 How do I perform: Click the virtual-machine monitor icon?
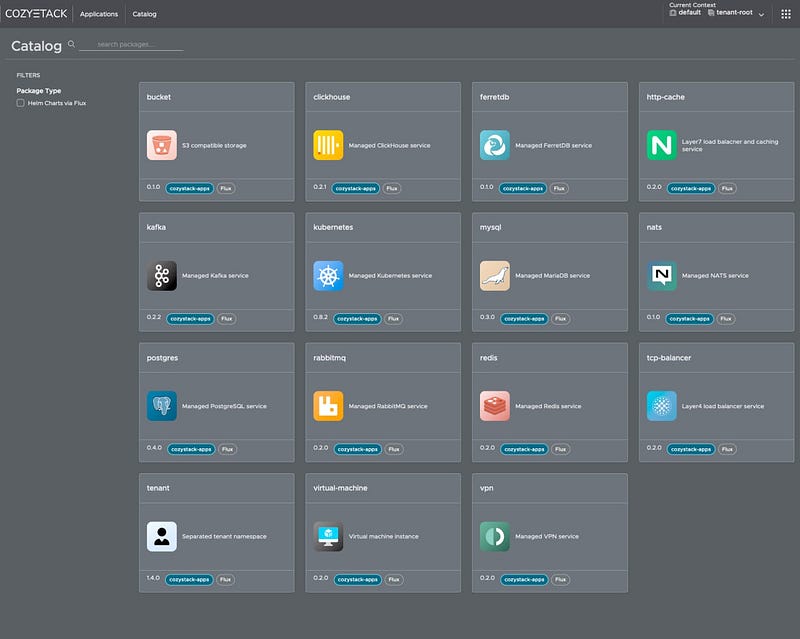coord(328,536)
